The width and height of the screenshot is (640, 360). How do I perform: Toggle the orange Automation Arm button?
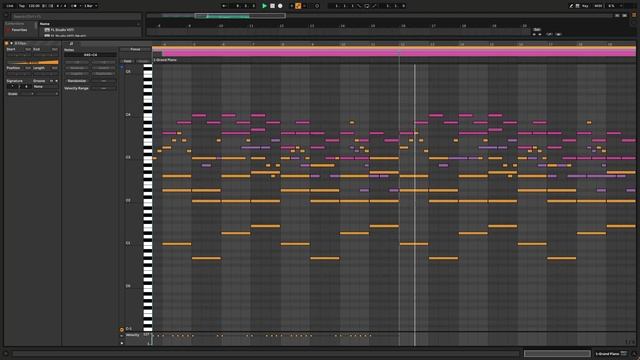pyautogui.click(x=298, y=6)
